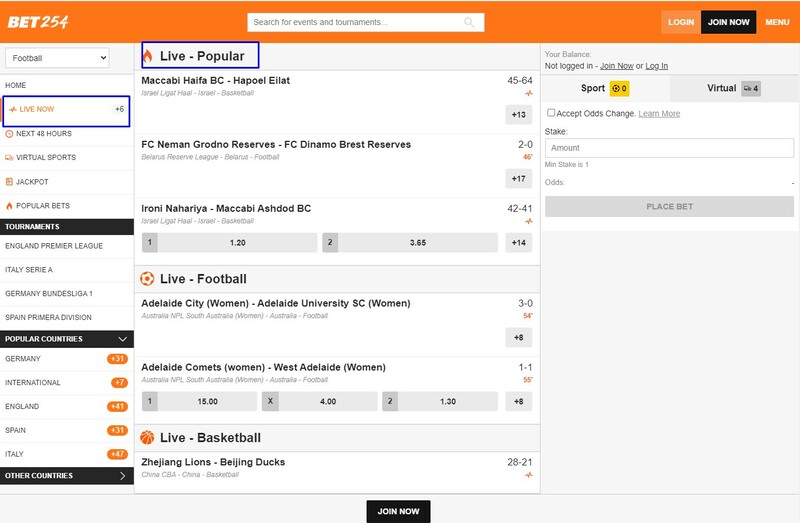This screenshot has width=800, height=523.
Task: Switch to the Virtual betslip tab
Action: (734, 88)
